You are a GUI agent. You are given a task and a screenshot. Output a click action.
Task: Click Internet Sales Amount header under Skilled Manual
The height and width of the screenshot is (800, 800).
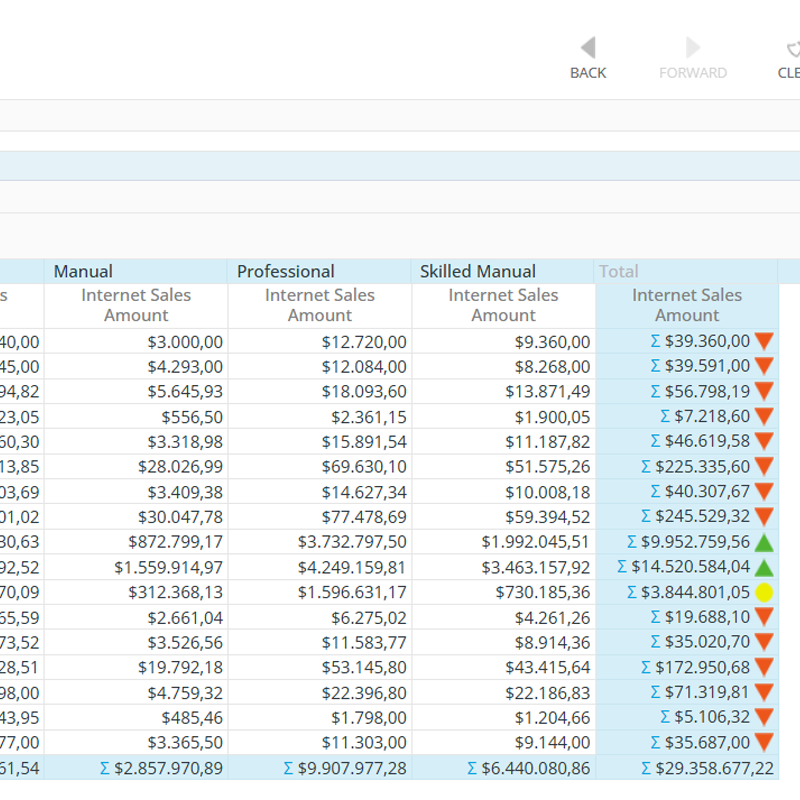503,305
